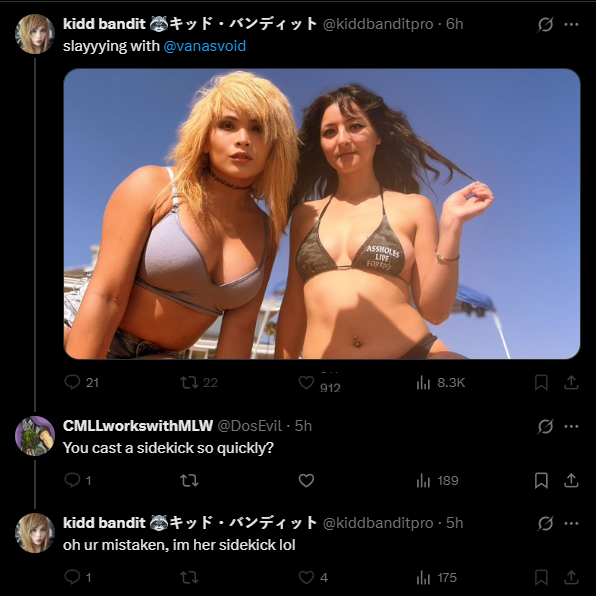
Task: Open kidd bandit profile avatar on main post
Action: [x=35, y=34]
